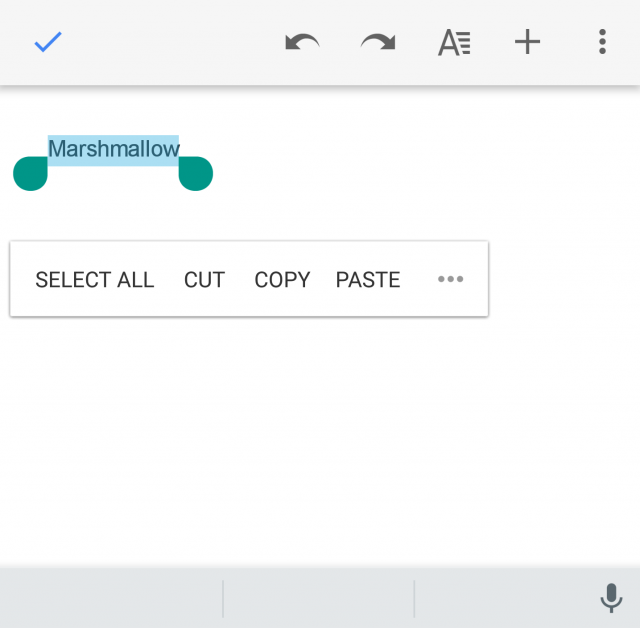Redo the previously undone action

[377, 42]
